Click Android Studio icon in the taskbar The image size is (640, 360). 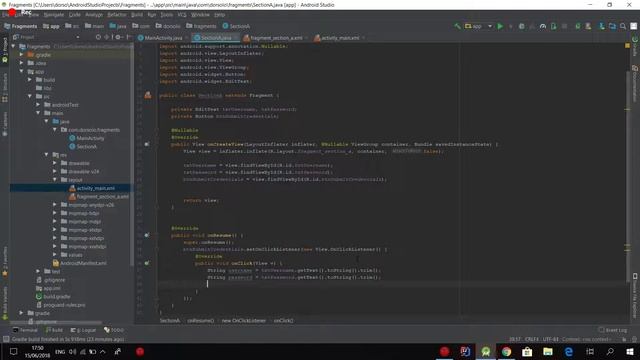click(x=485, y=351)
